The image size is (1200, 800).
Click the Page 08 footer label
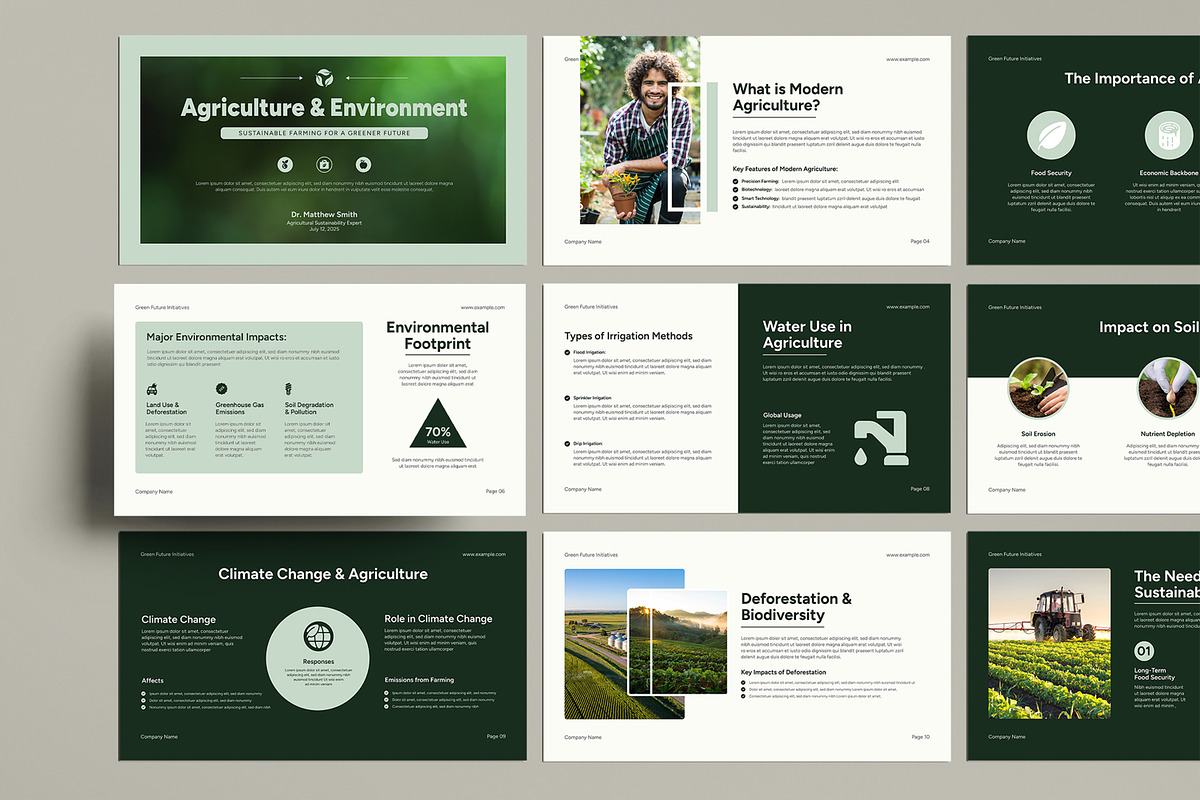tap(920, 489)
